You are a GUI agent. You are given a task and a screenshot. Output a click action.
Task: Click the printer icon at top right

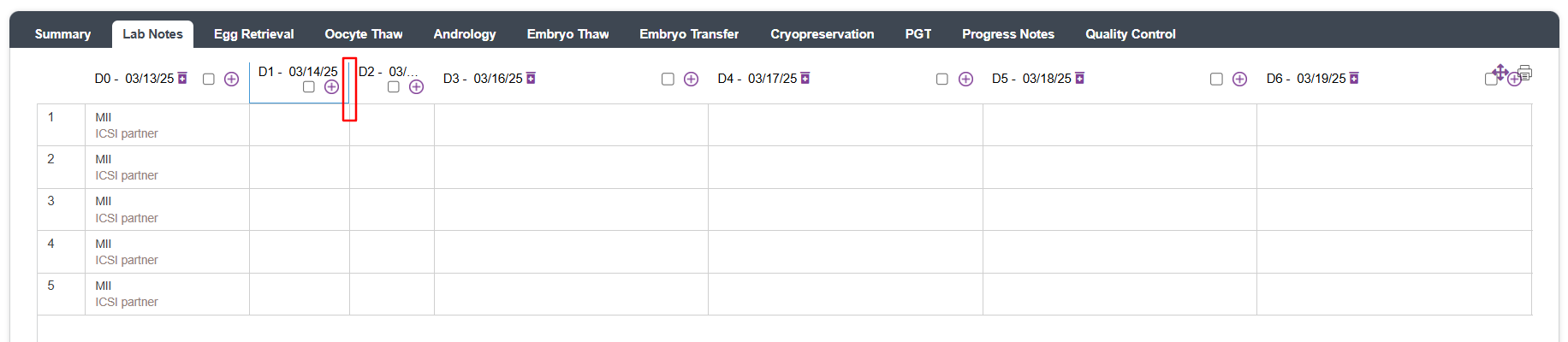(x=1524, y=73)
